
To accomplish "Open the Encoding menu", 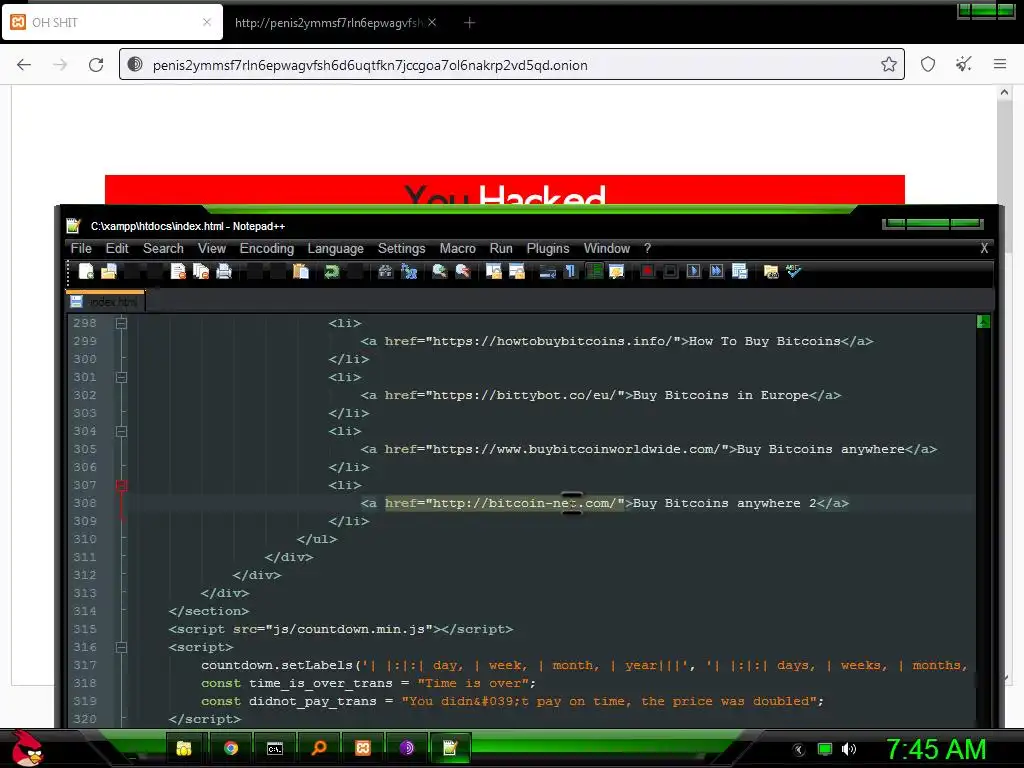I will pos(266,248).
